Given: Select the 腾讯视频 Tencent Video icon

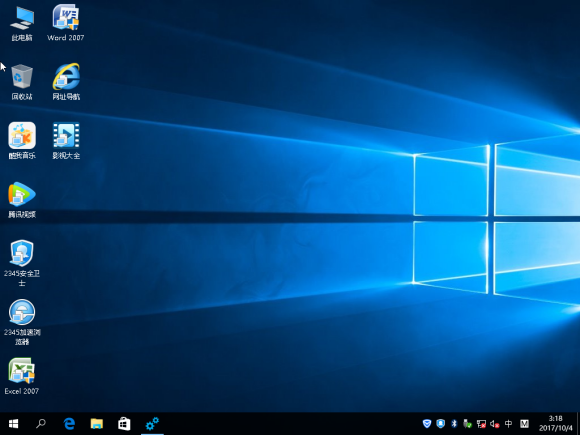Looking at the screenshot, I should (x=22, y=200).
